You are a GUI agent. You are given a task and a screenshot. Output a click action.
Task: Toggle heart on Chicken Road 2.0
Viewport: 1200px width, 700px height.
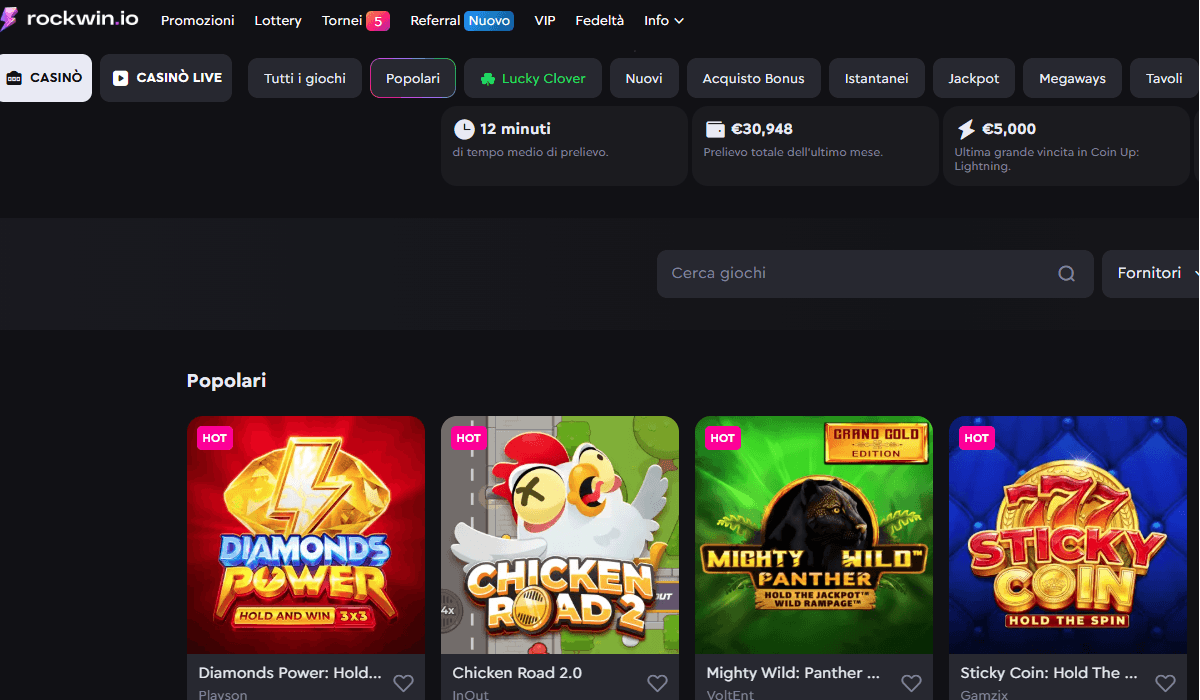tap(657, 683)
